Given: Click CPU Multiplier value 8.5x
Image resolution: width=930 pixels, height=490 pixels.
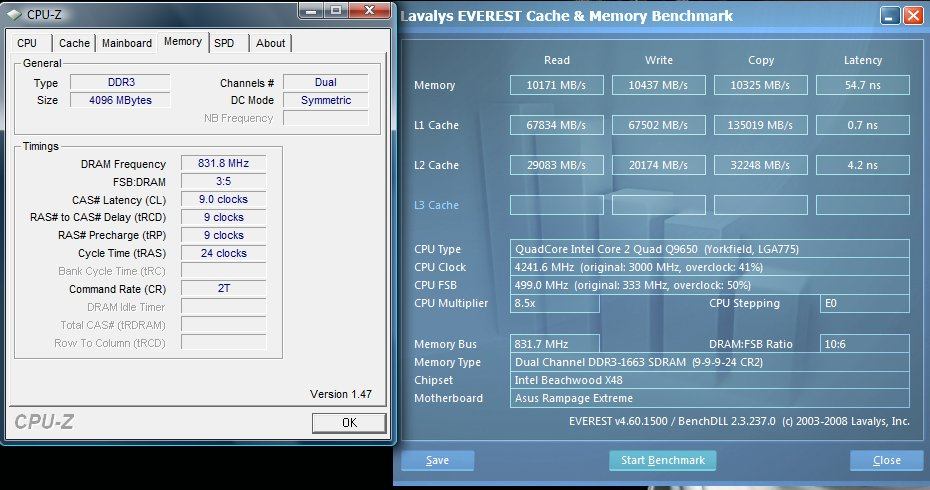Looking at the screenshot, I should (555, 303).
